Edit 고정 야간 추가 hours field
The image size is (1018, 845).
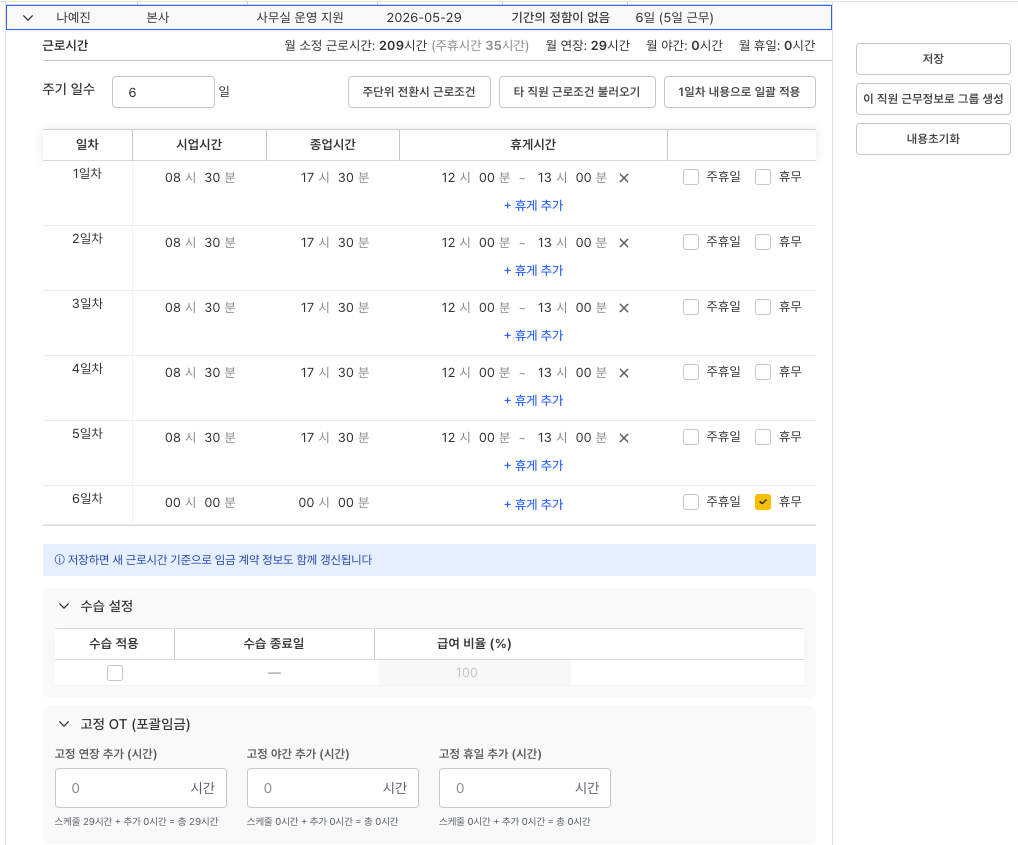pyautogui.click(x=332, y=788)
